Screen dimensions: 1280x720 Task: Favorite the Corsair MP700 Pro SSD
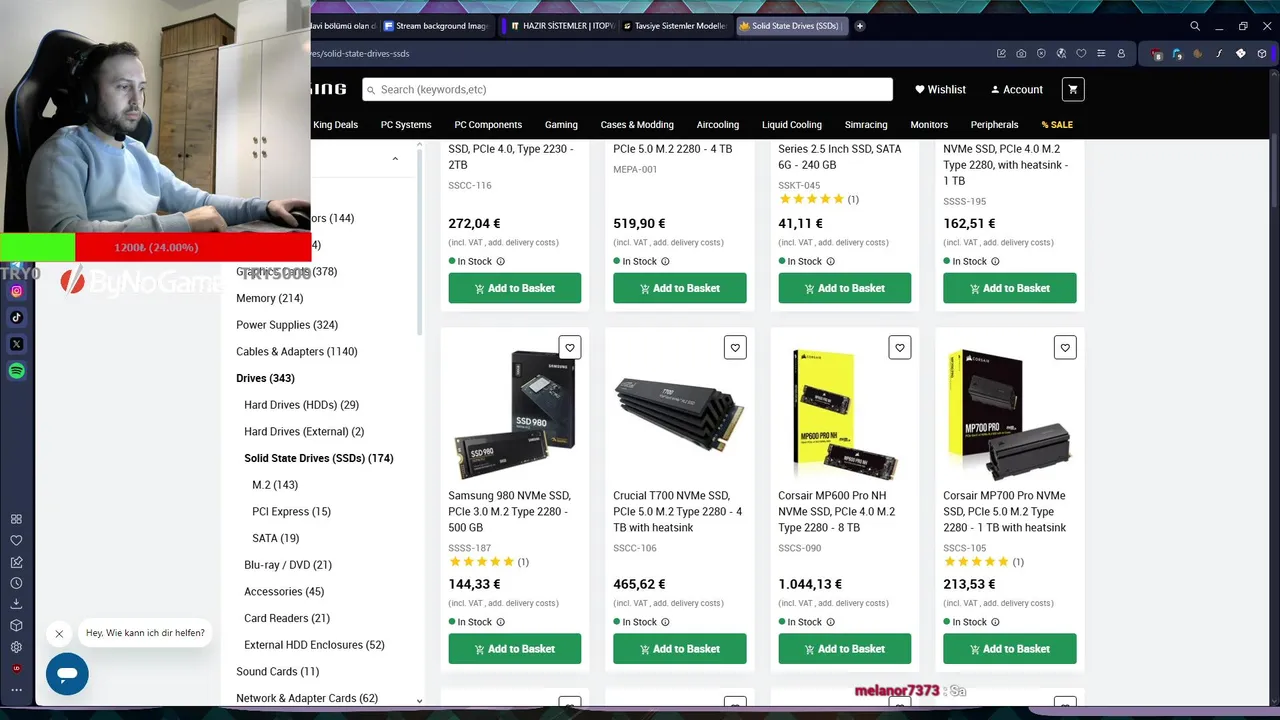(x=1065, y=347)
